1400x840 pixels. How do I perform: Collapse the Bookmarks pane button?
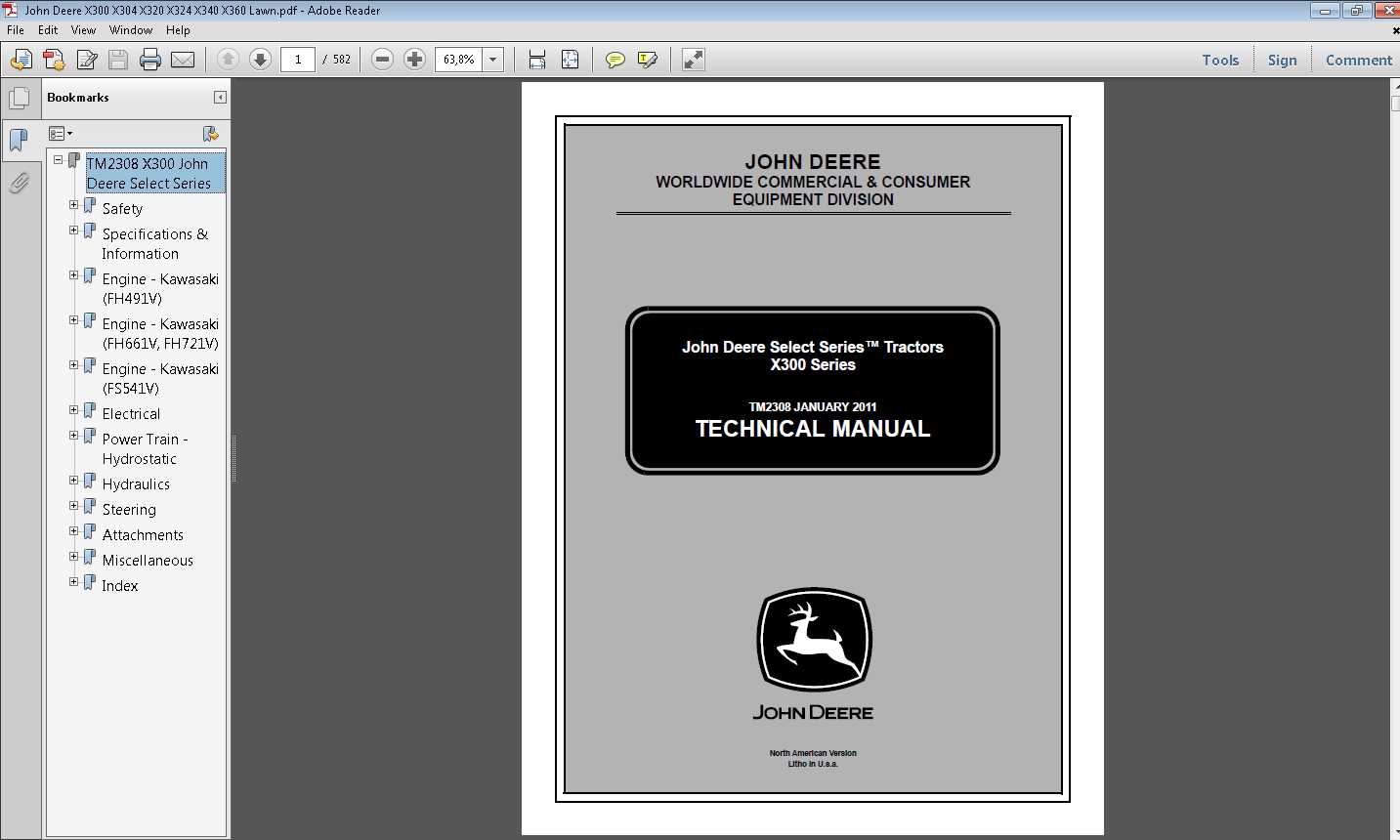coord(220,97)
